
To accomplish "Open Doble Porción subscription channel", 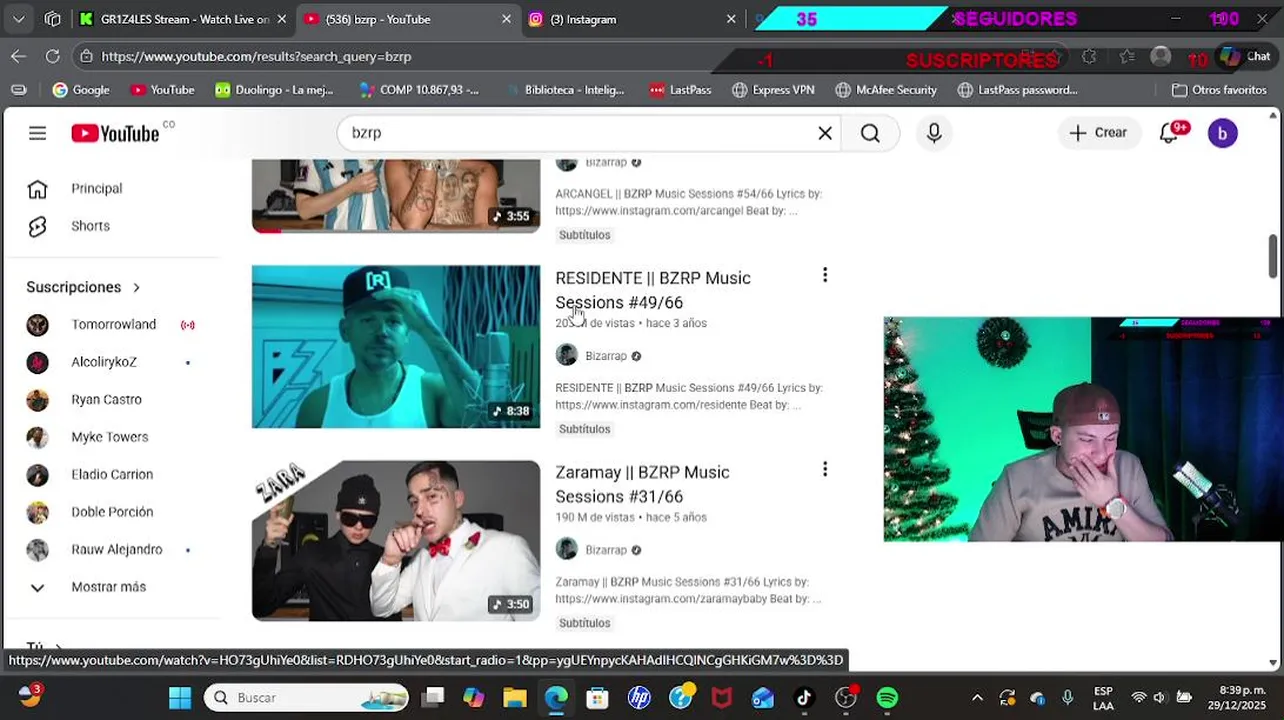I will pos(110,512).
